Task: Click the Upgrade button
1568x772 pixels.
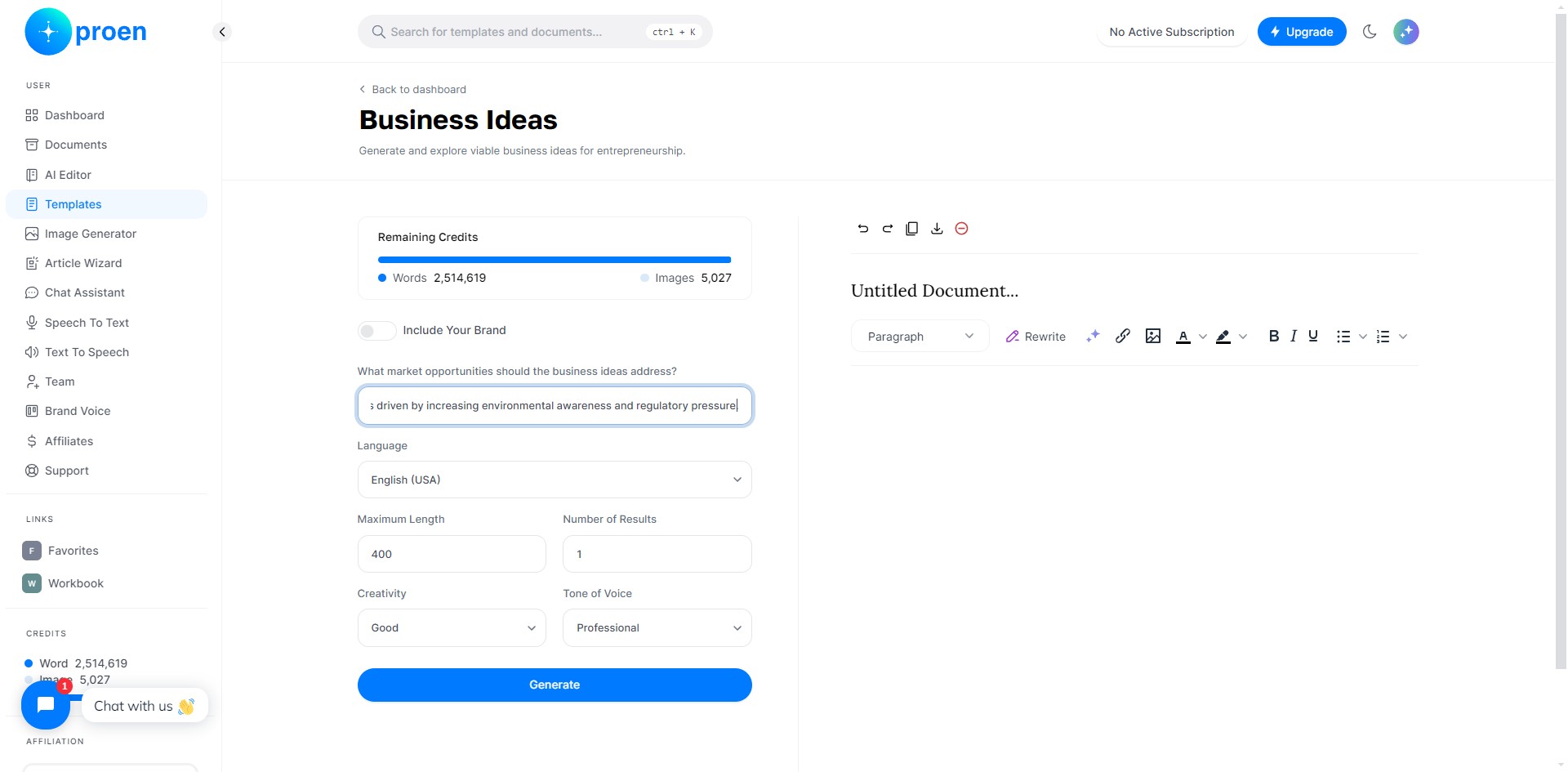Action: point(1302,32)
